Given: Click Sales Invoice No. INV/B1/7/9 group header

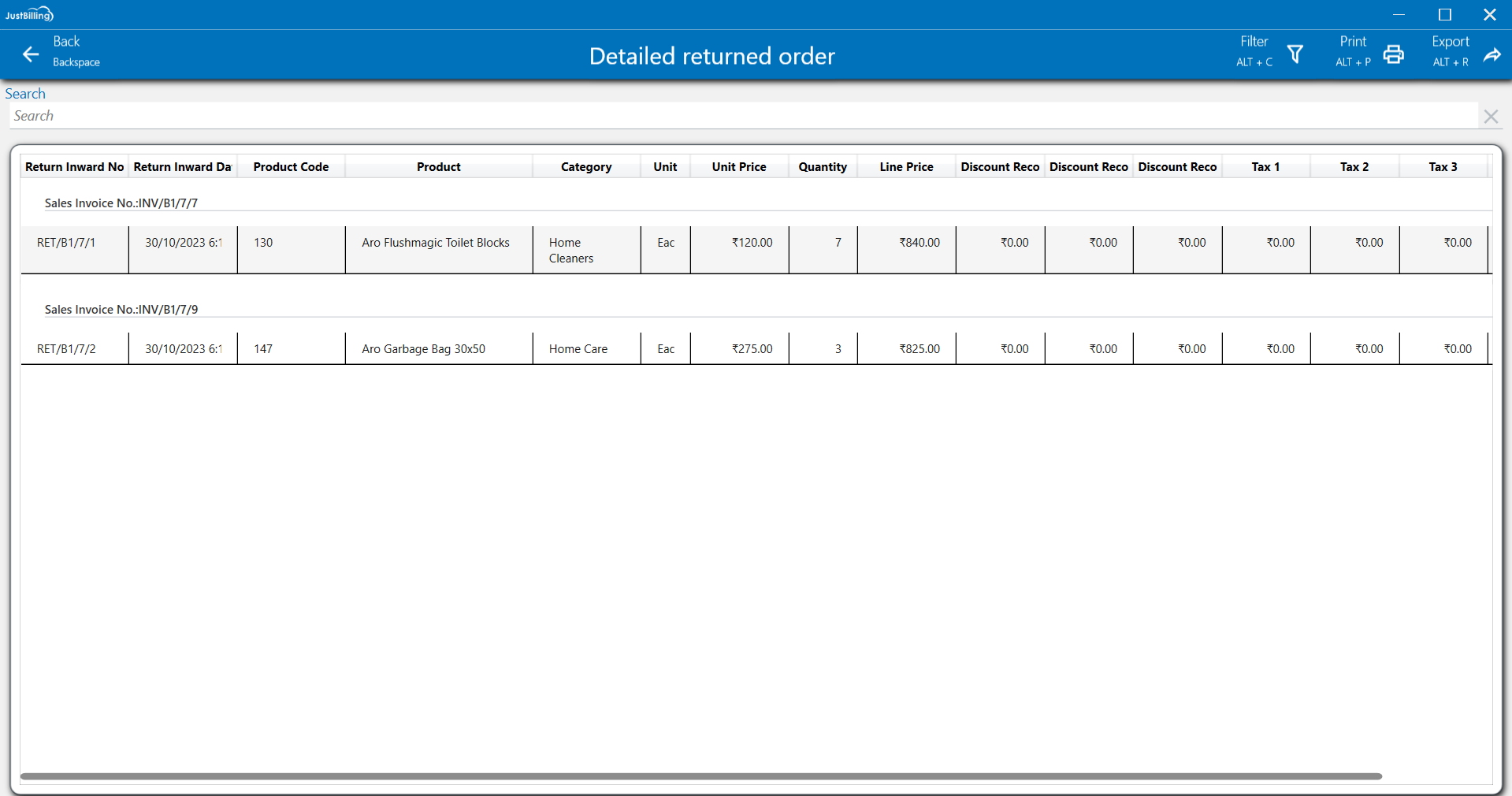Looking at the screenshot, I should click(x=121, y=310).
